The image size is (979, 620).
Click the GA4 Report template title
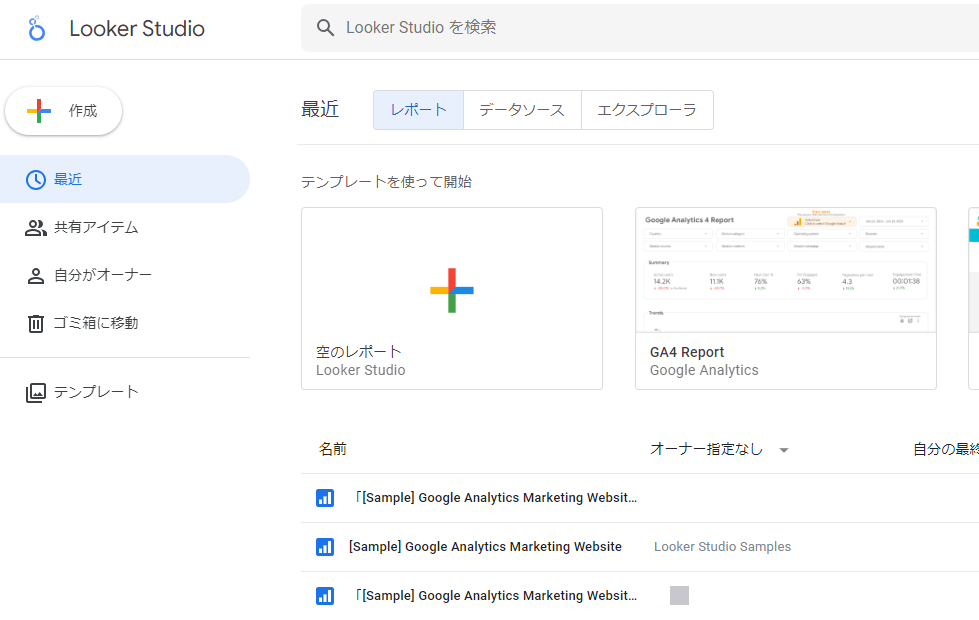(x=687, y=352)
